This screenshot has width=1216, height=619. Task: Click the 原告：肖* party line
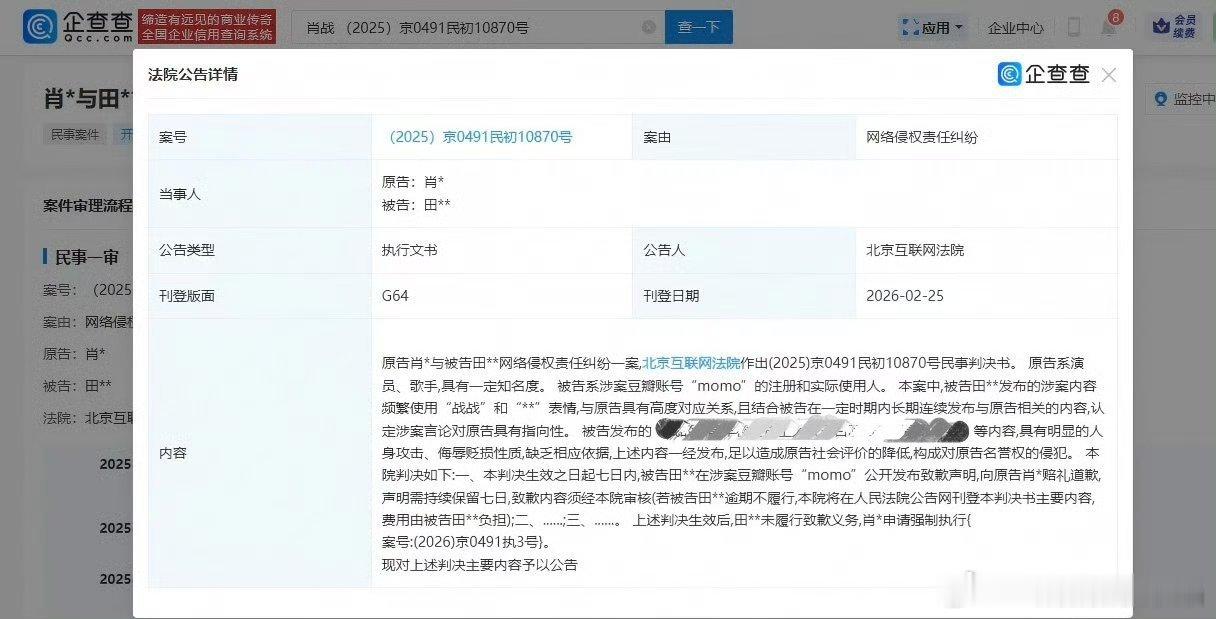[x=413, y=182]
